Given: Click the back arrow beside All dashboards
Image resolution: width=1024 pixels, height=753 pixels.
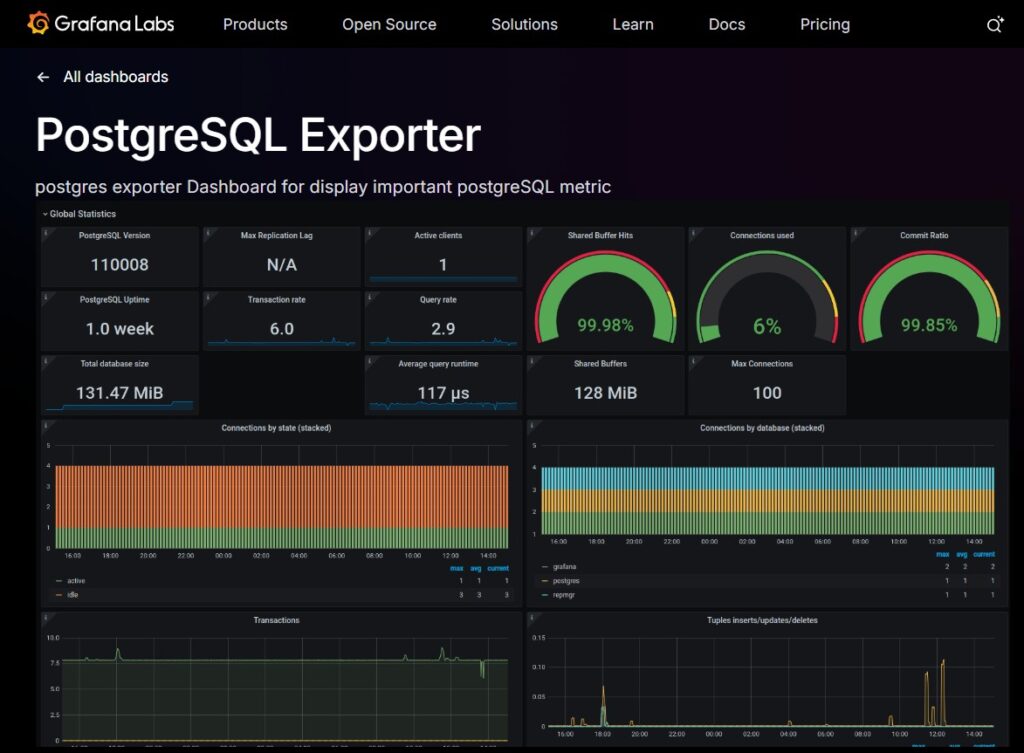Looking at the screenshot, I should [x=43, y=77].
